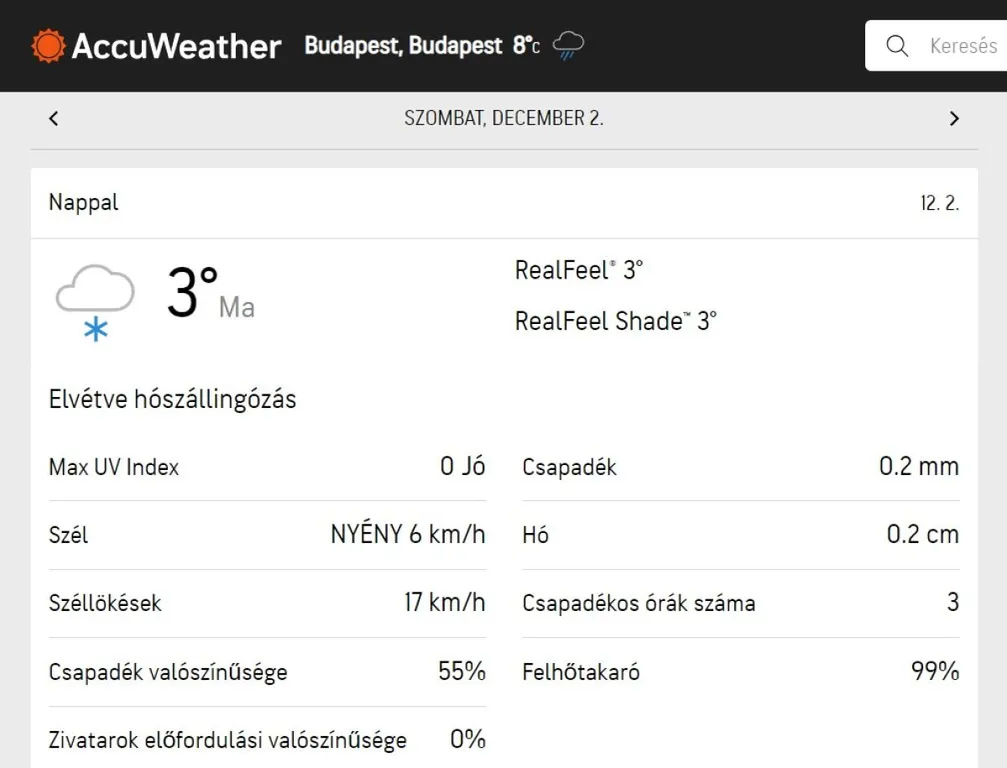The image size is (1007, 768).
Task: Go to next day with right chevron
Action: click(953, 118)
